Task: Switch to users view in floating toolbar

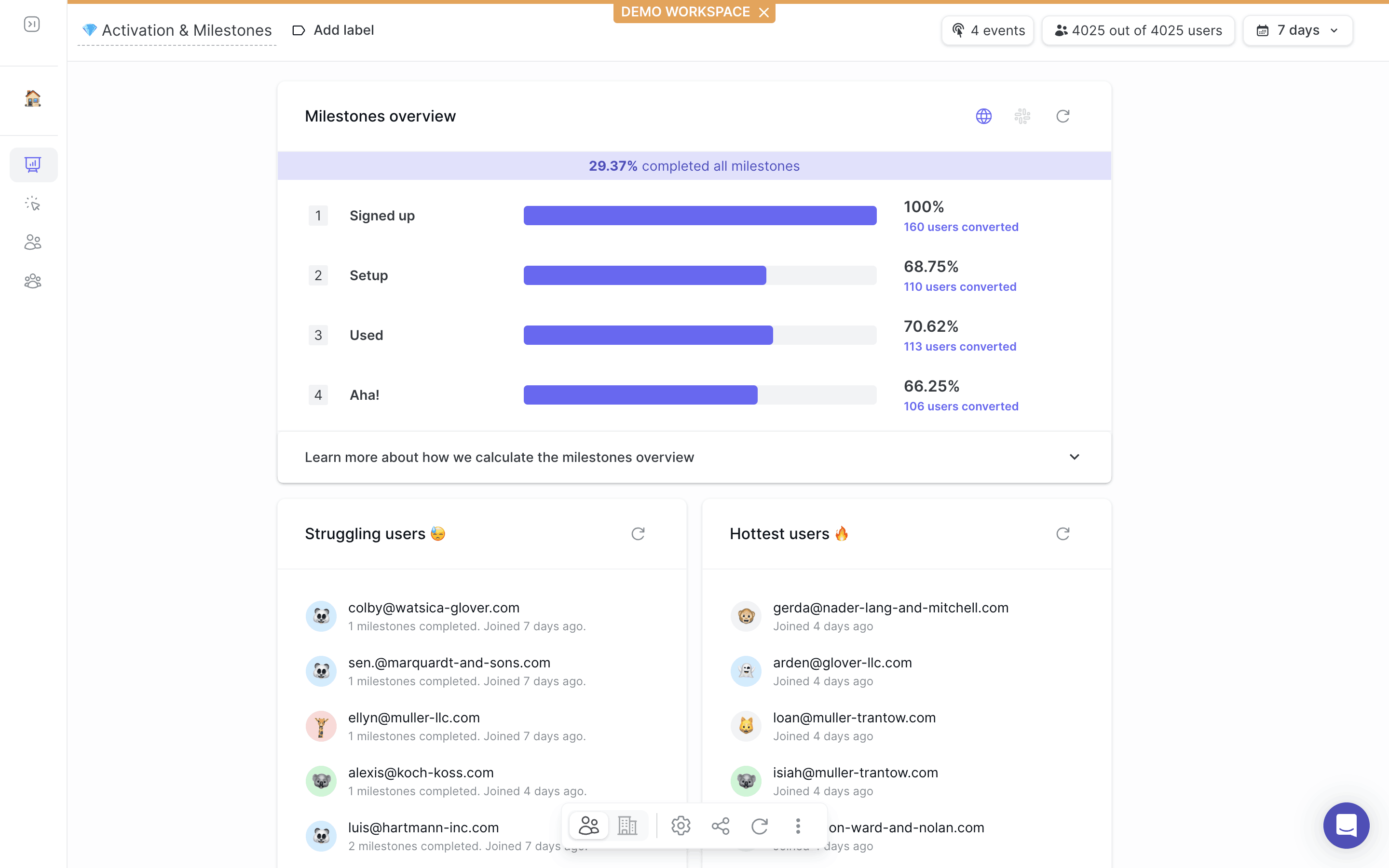Action: click(588, 826)
